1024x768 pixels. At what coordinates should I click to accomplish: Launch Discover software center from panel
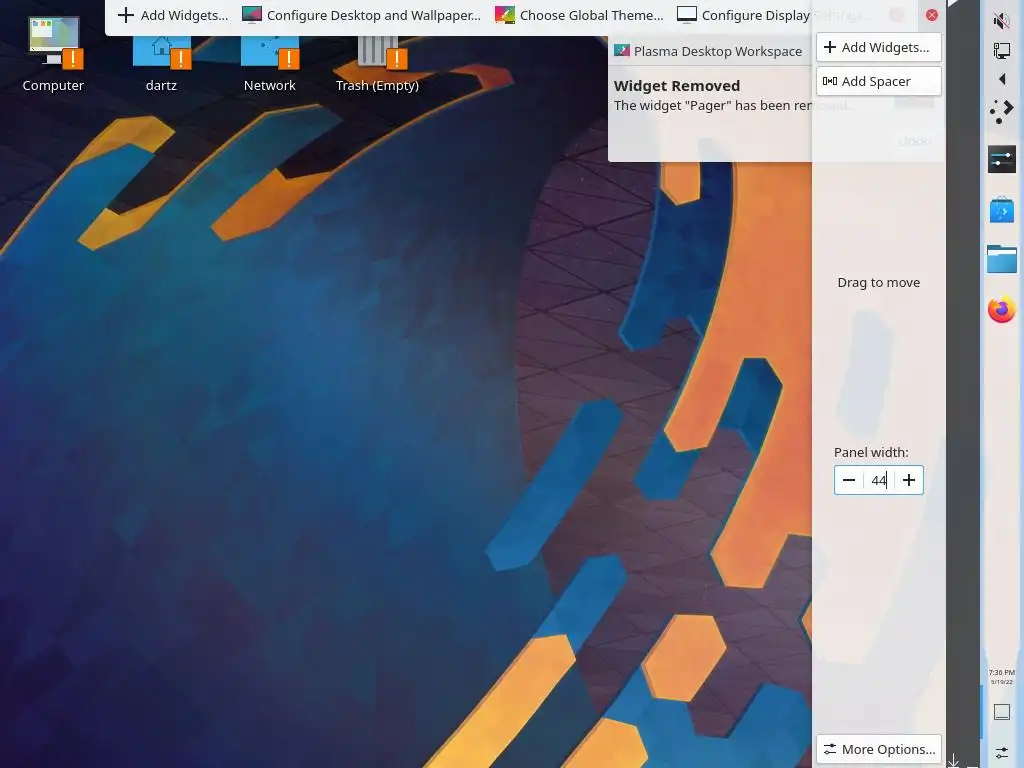tap(1002, 210)
